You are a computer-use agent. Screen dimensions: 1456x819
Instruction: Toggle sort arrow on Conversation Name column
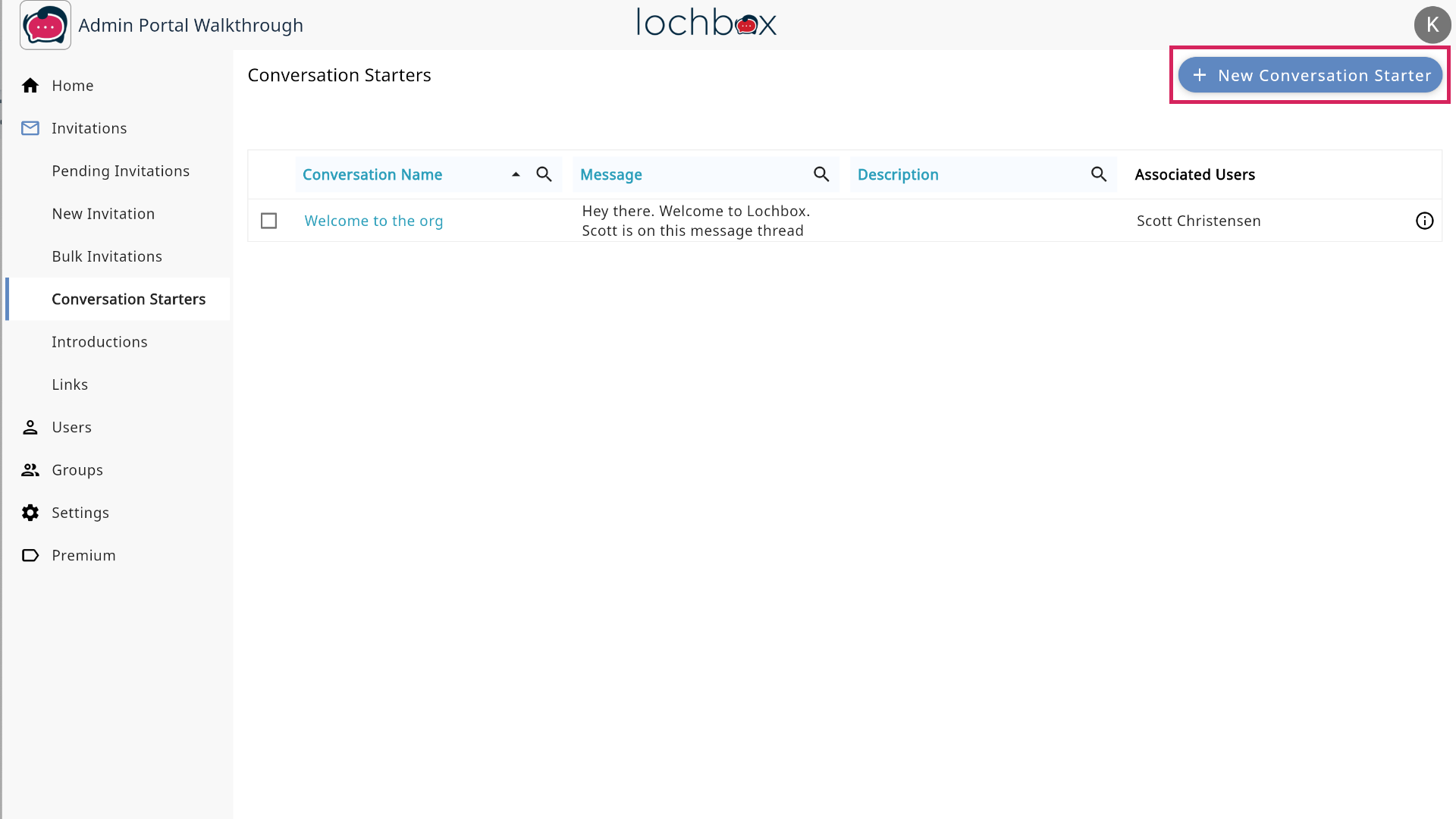pyautogui.click(x=516, y=174)
